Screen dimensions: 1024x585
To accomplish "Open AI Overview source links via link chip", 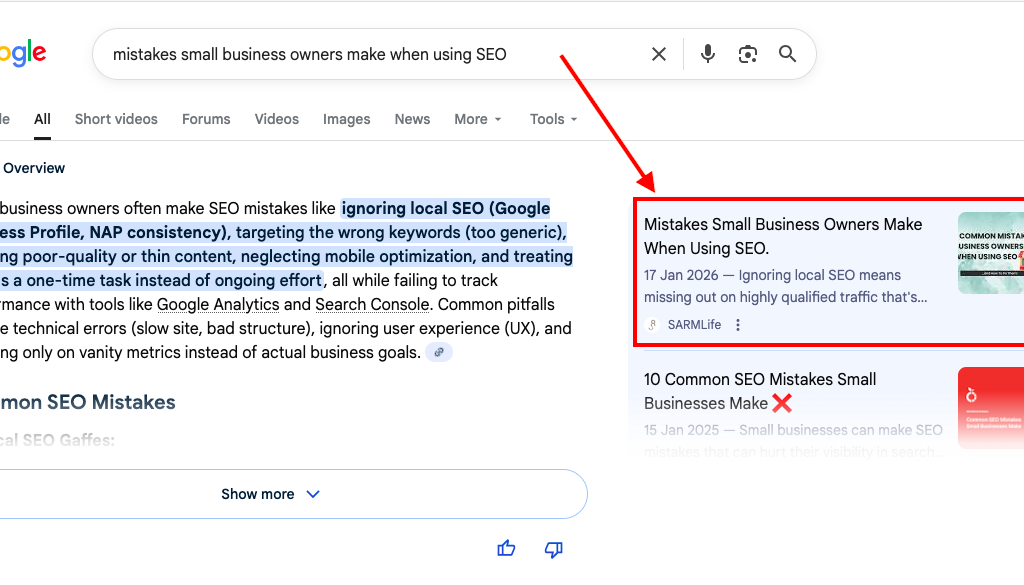I will (439, 351).
